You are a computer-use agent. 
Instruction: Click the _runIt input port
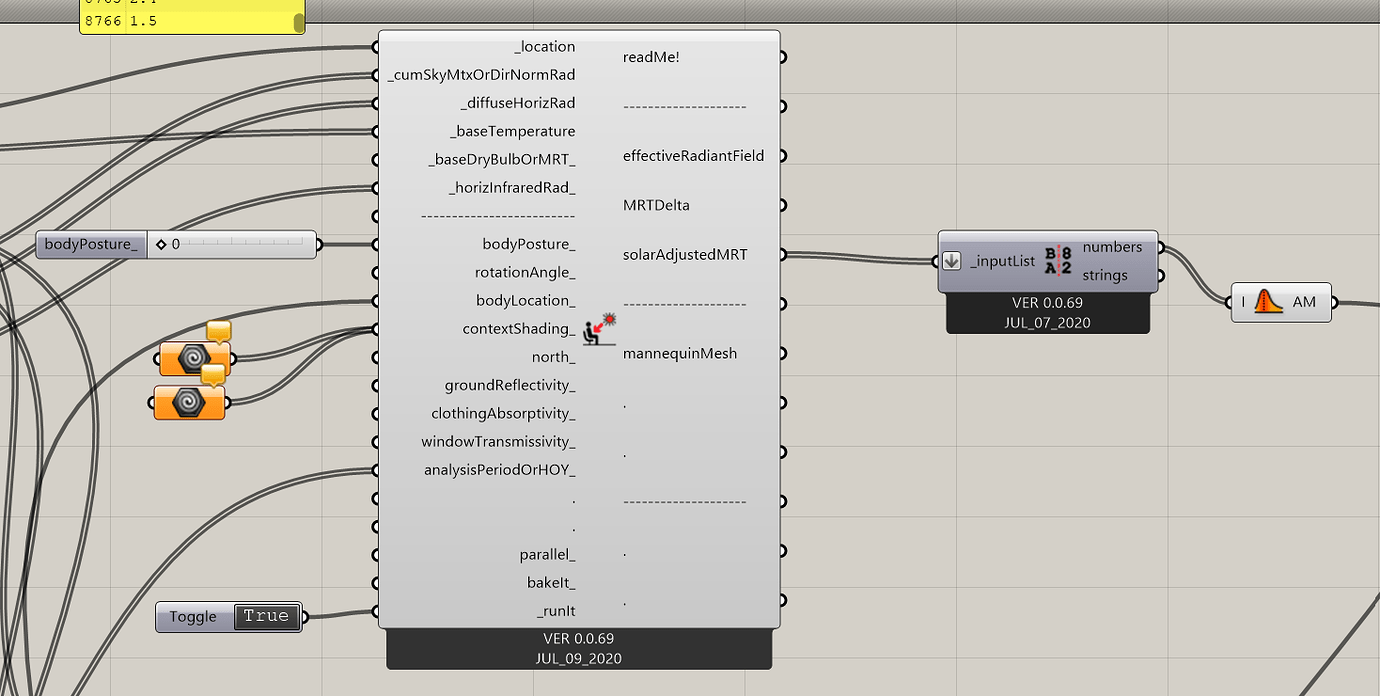[x=374, y=610]
